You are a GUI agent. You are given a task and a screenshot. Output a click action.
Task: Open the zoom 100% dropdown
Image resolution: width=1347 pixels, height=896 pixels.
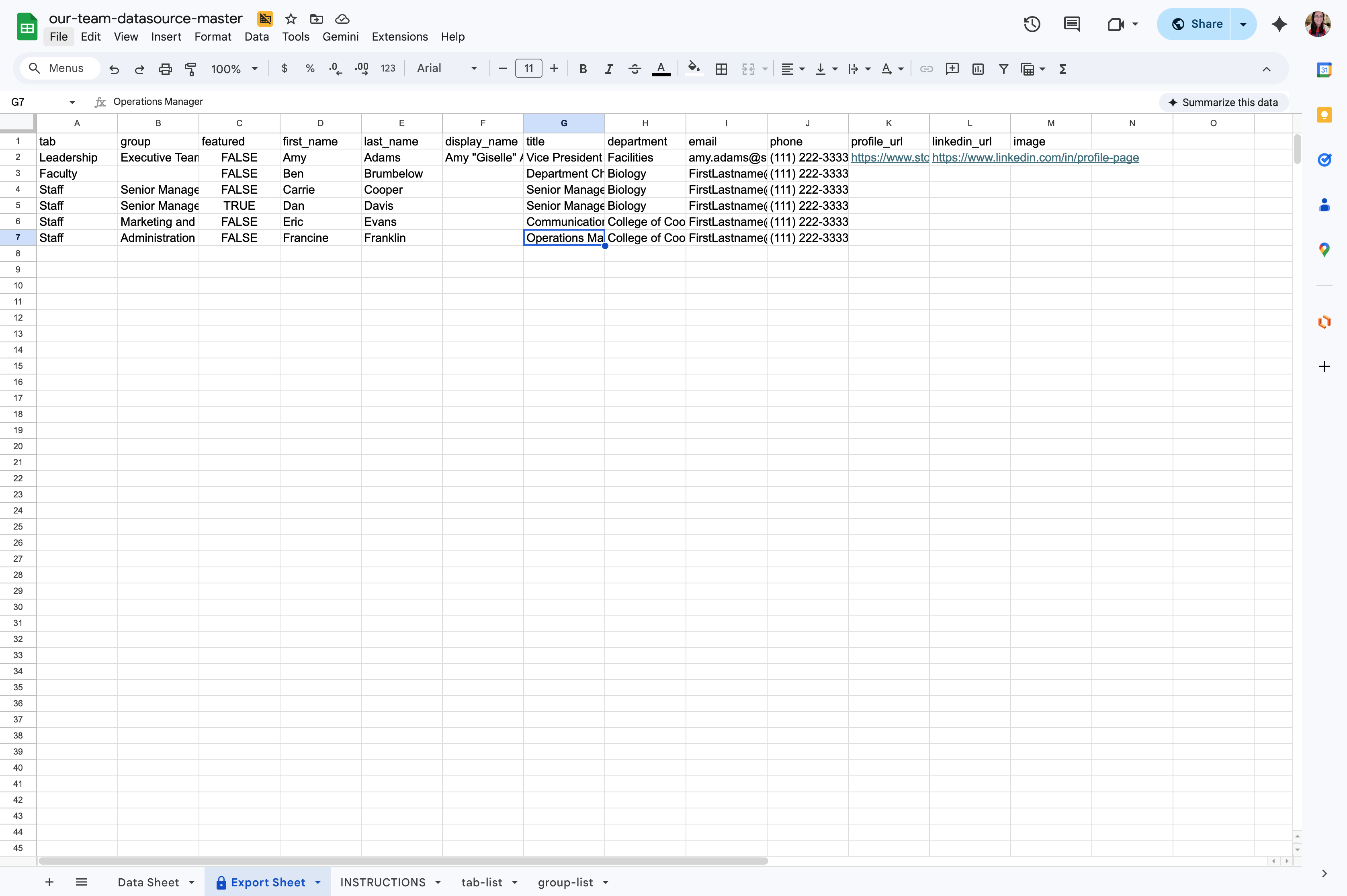235,69
